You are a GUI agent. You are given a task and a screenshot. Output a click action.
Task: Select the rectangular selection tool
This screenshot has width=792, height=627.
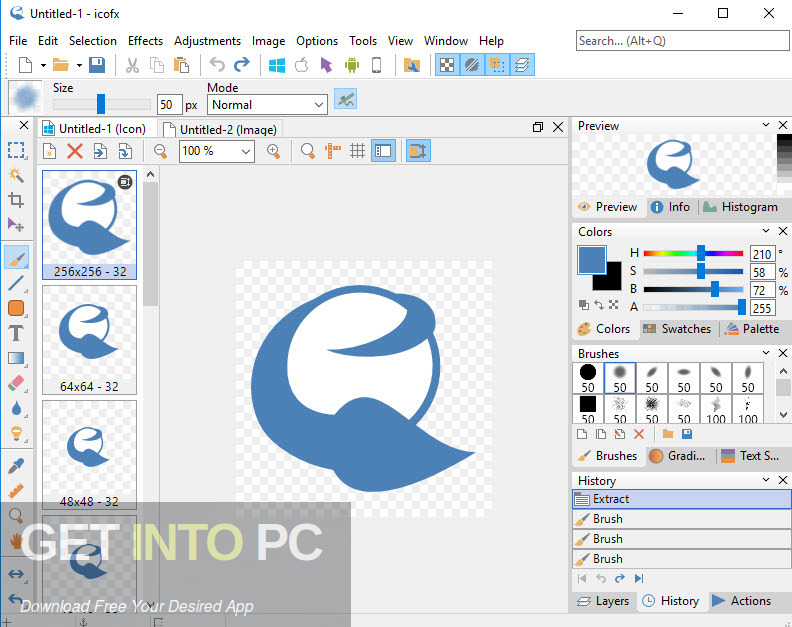pyautogui.click(x=16, y=150)
